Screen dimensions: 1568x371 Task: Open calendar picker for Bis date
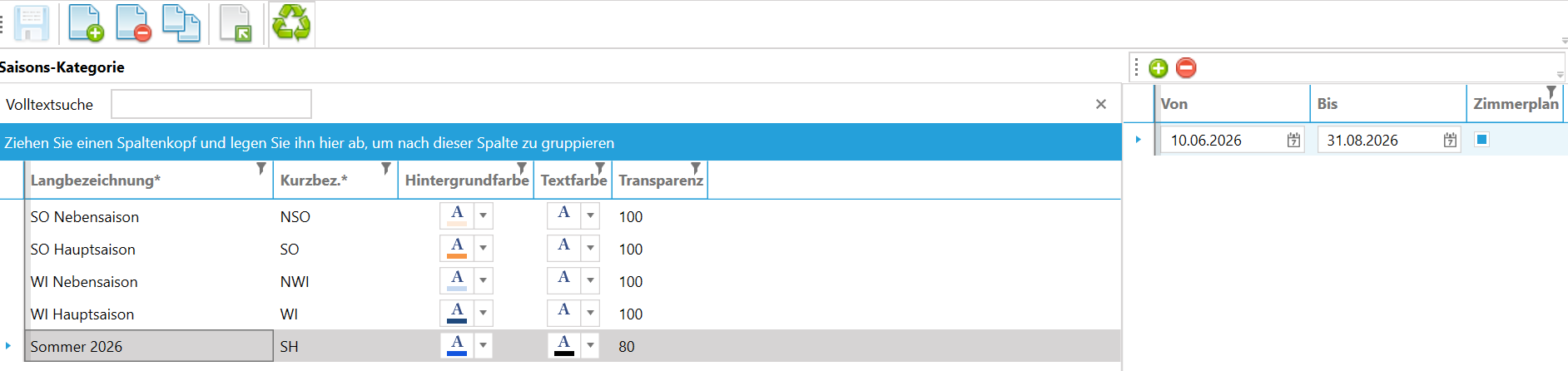[1450, 141]
